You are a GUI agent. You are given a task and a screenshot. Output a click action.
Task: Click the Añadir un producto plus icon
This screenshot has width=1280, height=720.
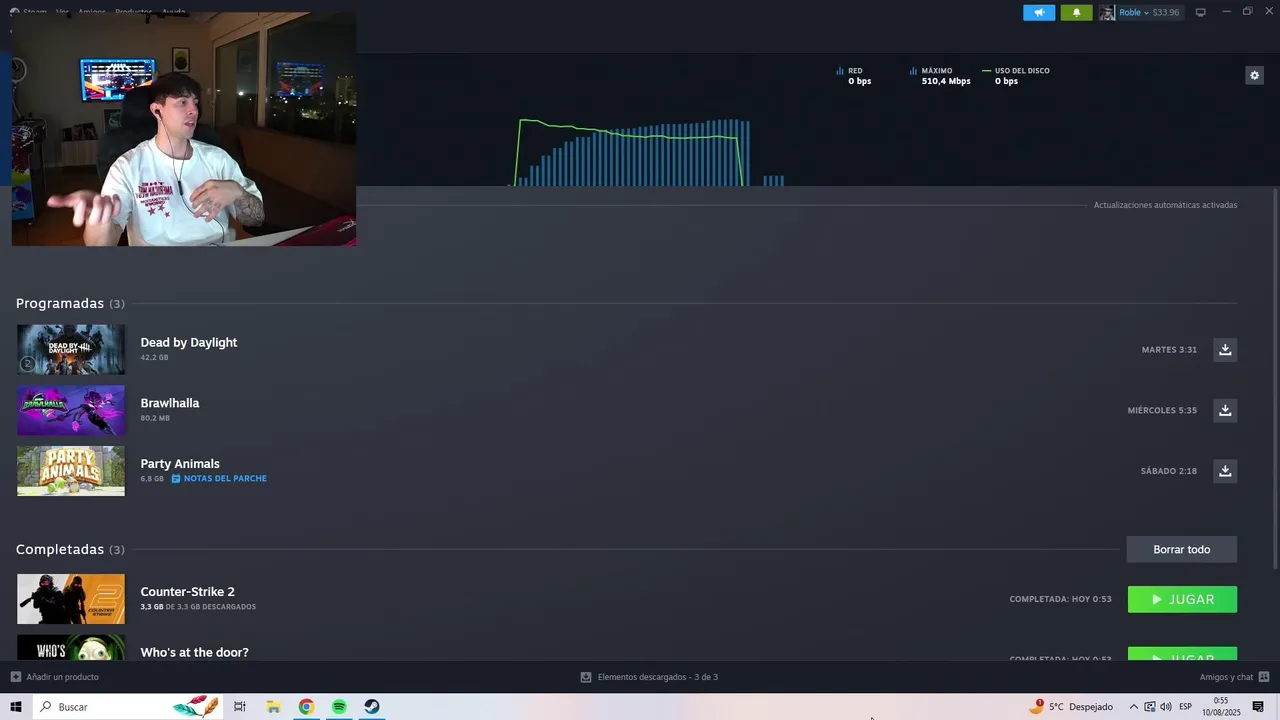pyautogui.click(x=15, y=677)
